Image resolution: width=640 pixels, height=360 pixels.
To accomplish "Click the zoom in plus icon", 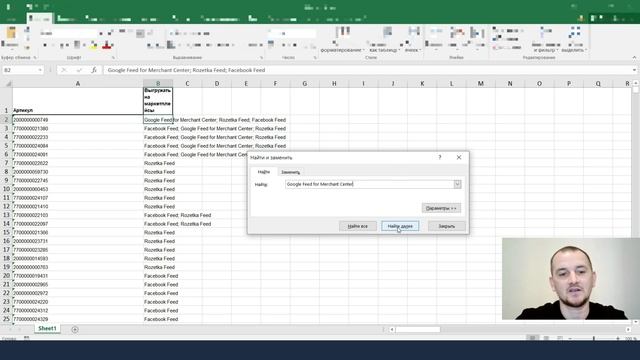I will (618, 338).
